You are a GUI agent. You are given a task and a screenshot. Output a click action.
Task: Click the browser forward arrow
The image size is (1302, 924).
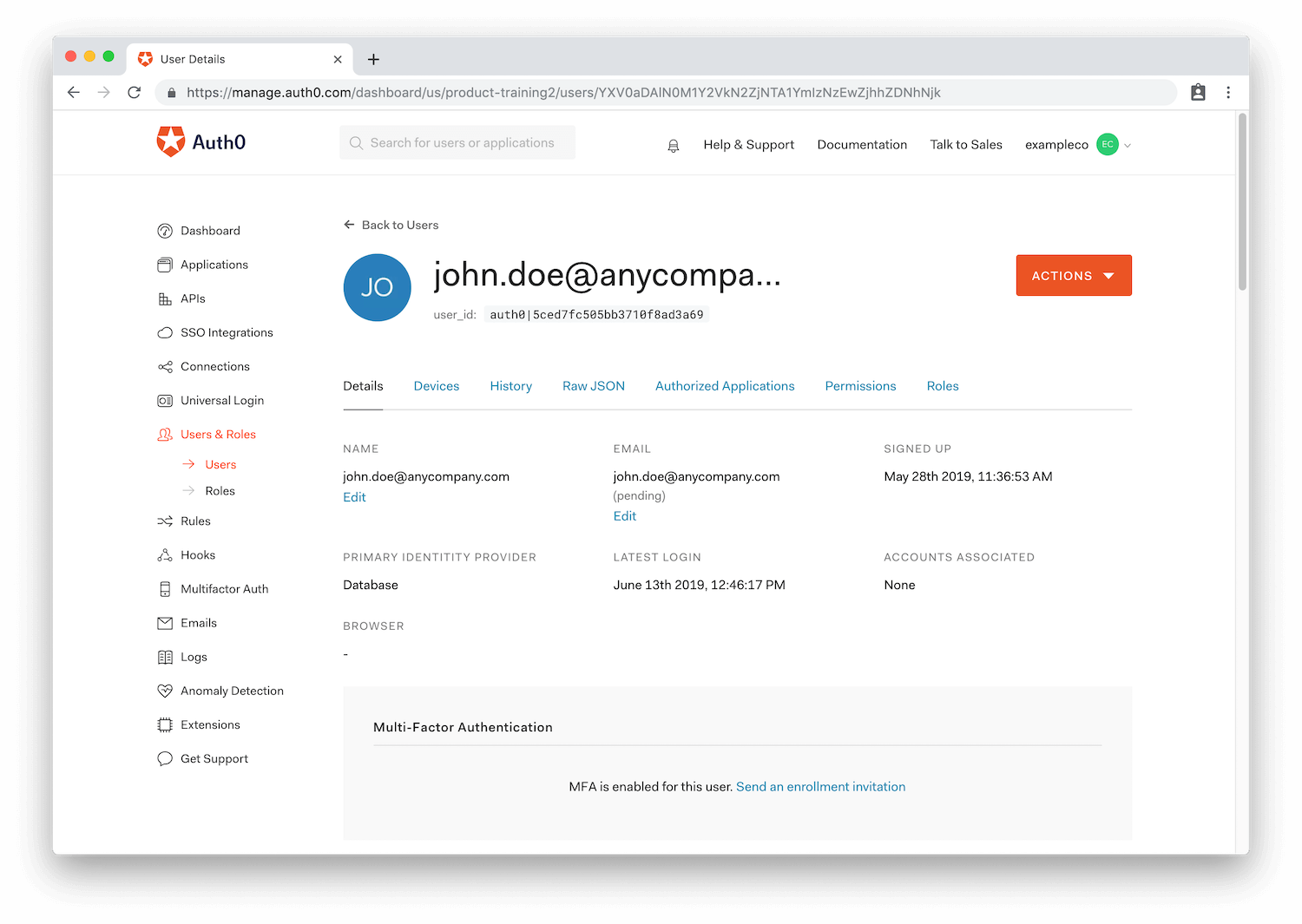(104, 92)
